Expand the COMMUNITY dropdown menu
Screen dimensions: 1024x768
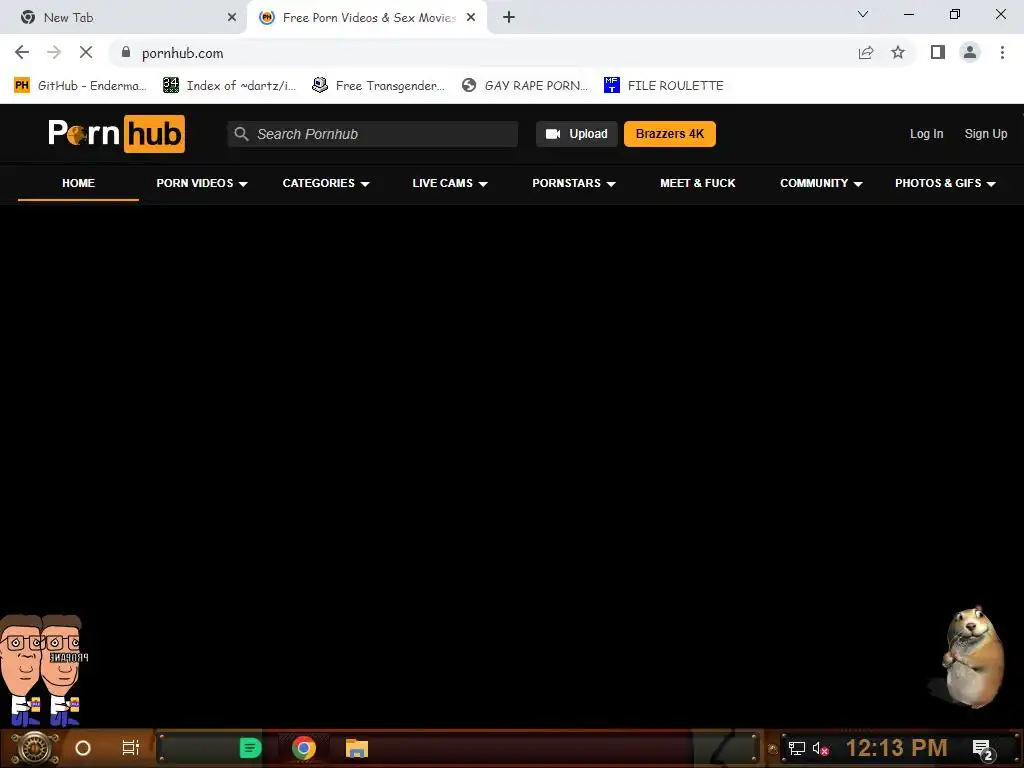(x=821, y=184)
